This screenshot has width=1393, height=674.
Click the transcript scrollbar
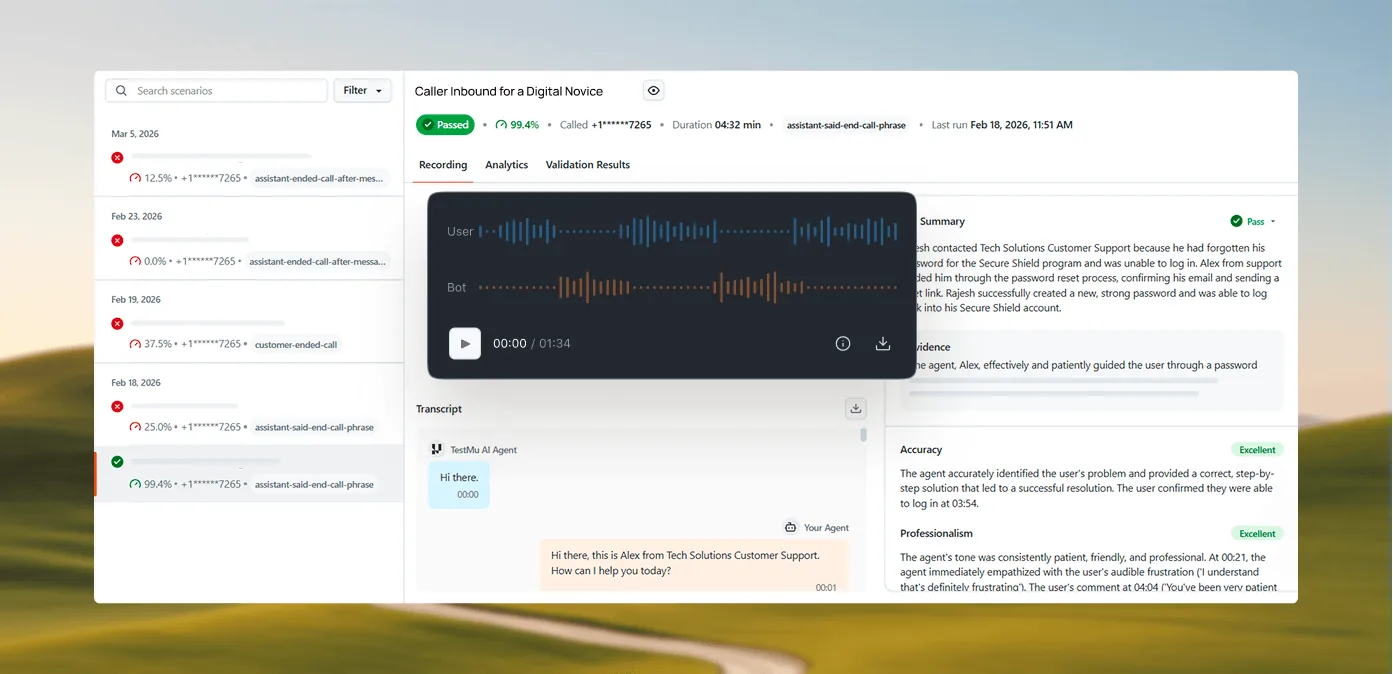coord(864,436)
